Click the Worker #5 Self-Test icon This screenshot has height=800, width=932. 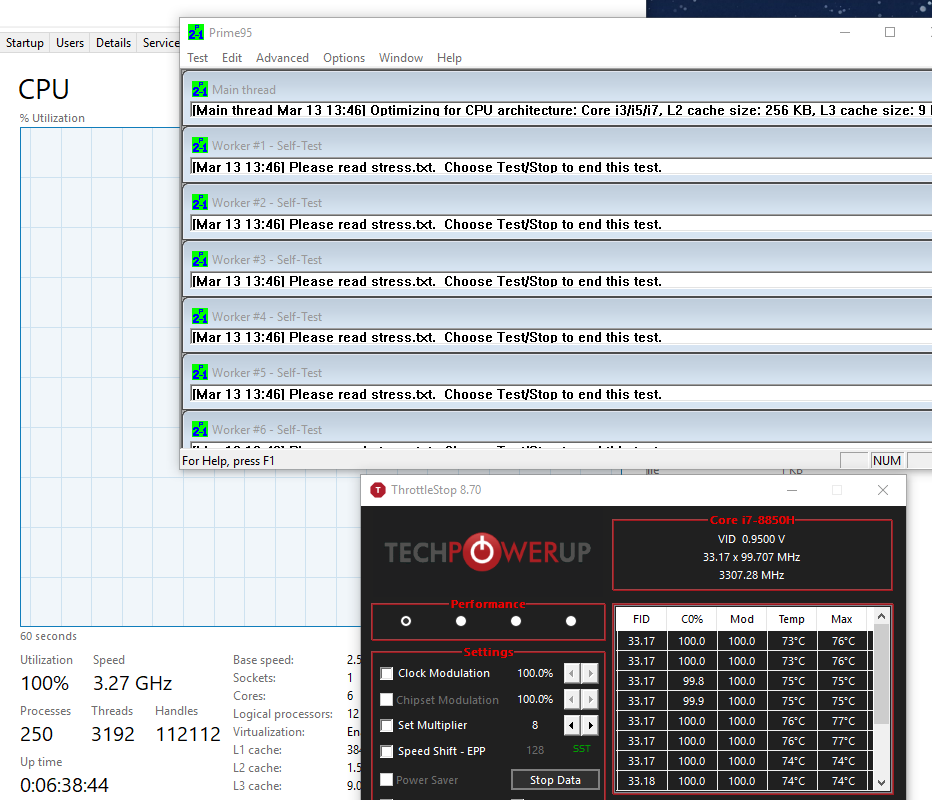200,372
